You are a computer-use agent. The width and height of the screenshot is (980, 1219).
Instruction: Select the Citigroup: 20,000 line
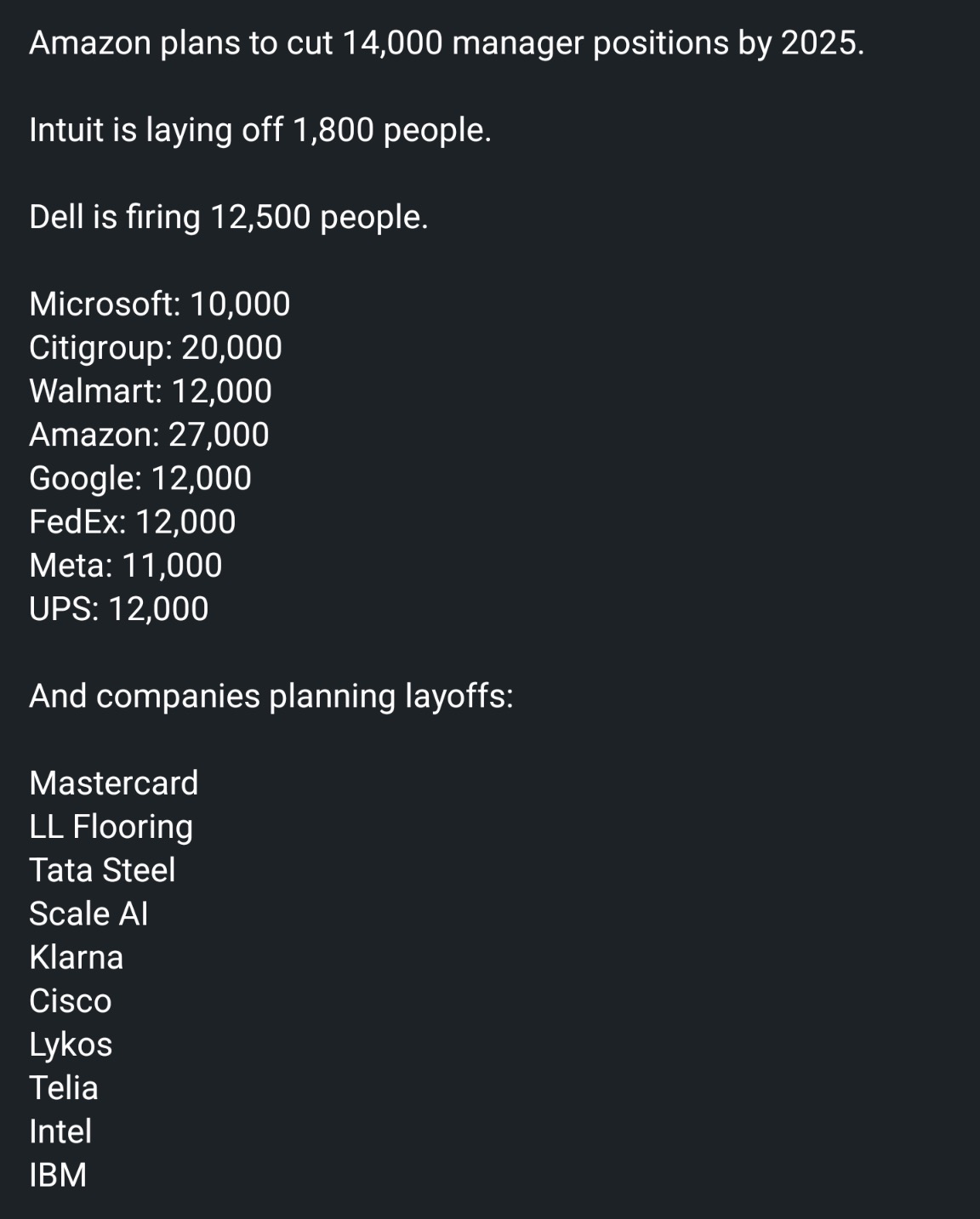point(156,348)
